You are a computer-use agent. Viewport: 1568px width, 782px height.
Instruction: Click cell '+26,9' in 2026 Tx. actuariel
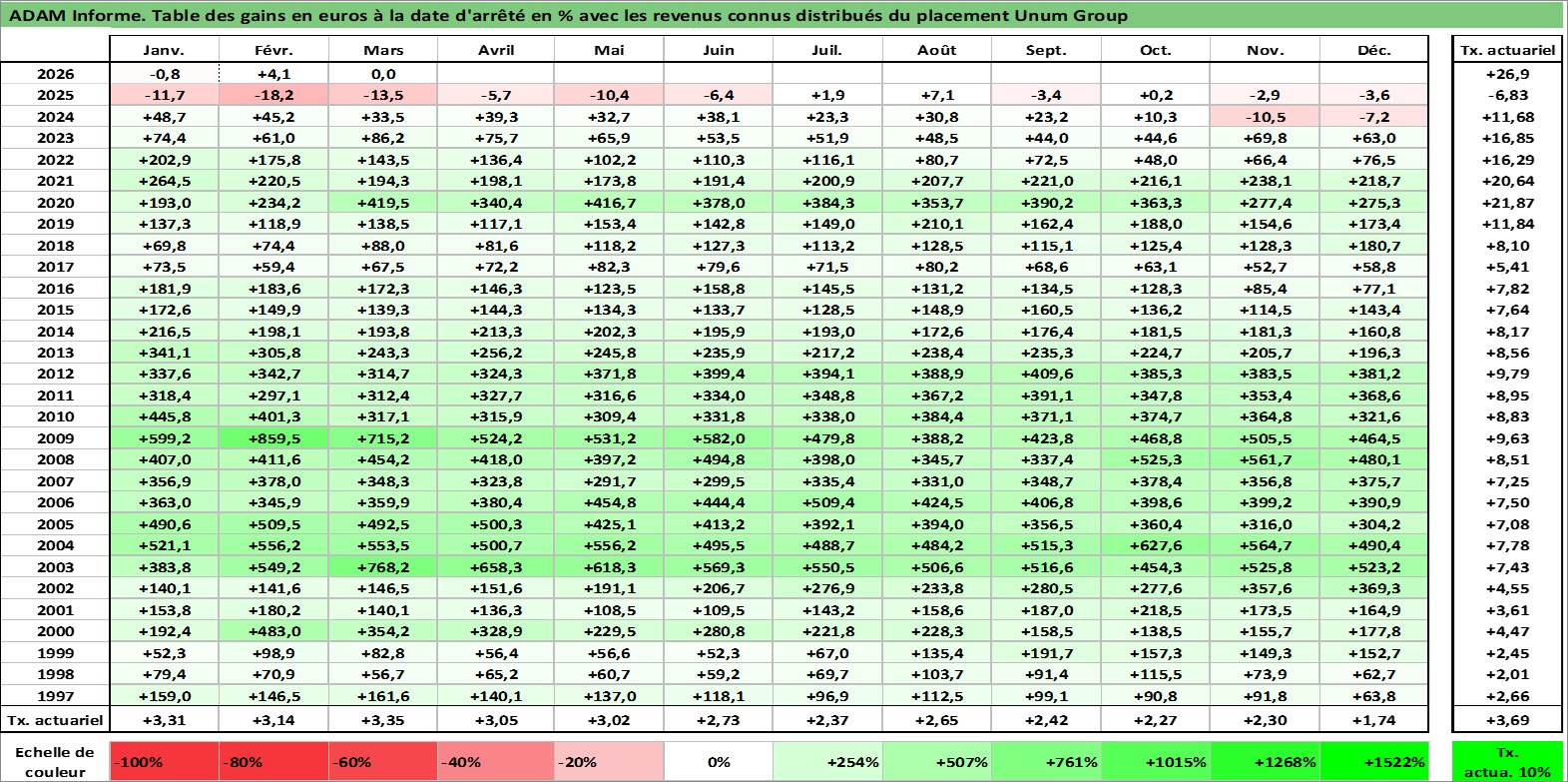(x=1507, y=74)
